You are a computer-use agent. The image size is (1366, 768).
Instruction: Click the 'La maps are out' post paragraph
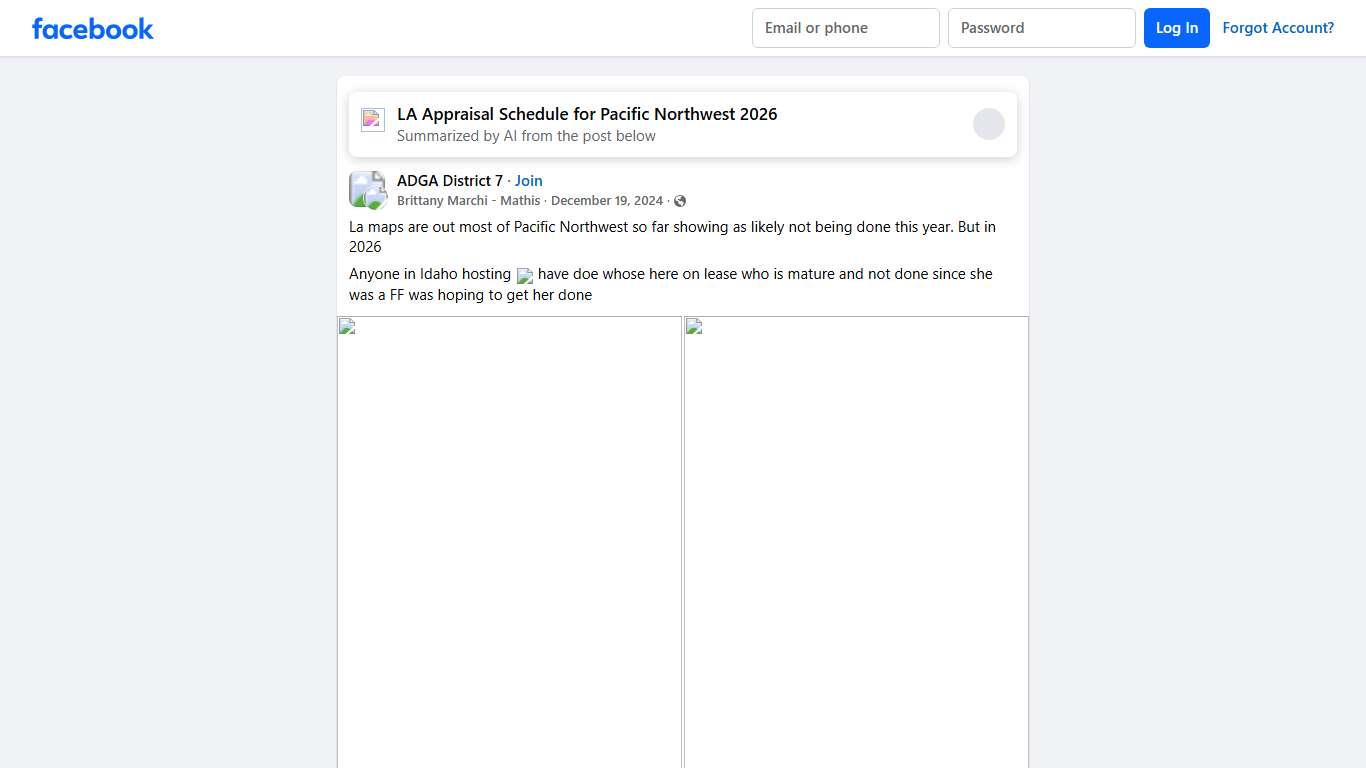point(672,237)
